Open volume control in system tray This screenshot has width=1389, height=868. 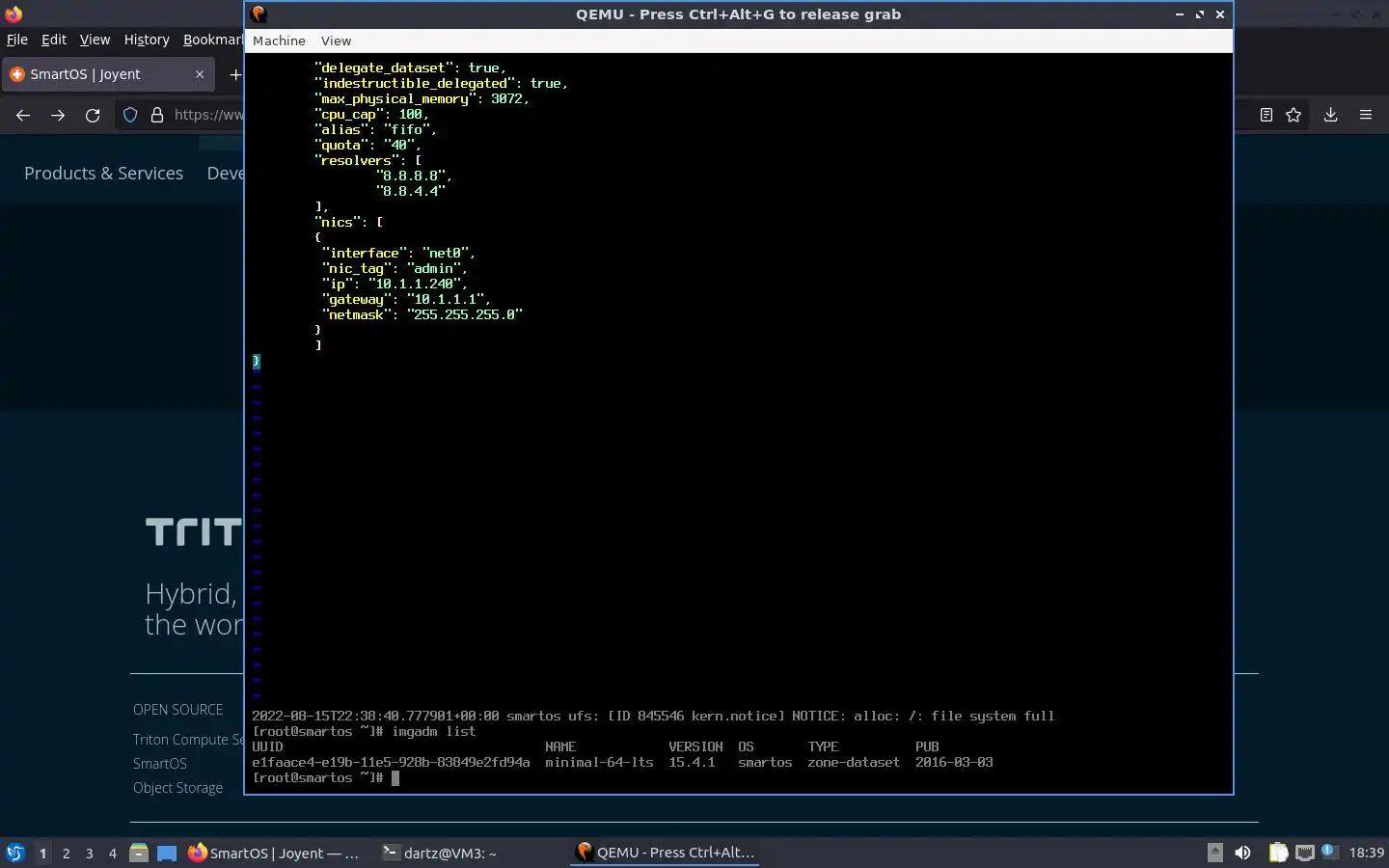[x=1243, y=853]
